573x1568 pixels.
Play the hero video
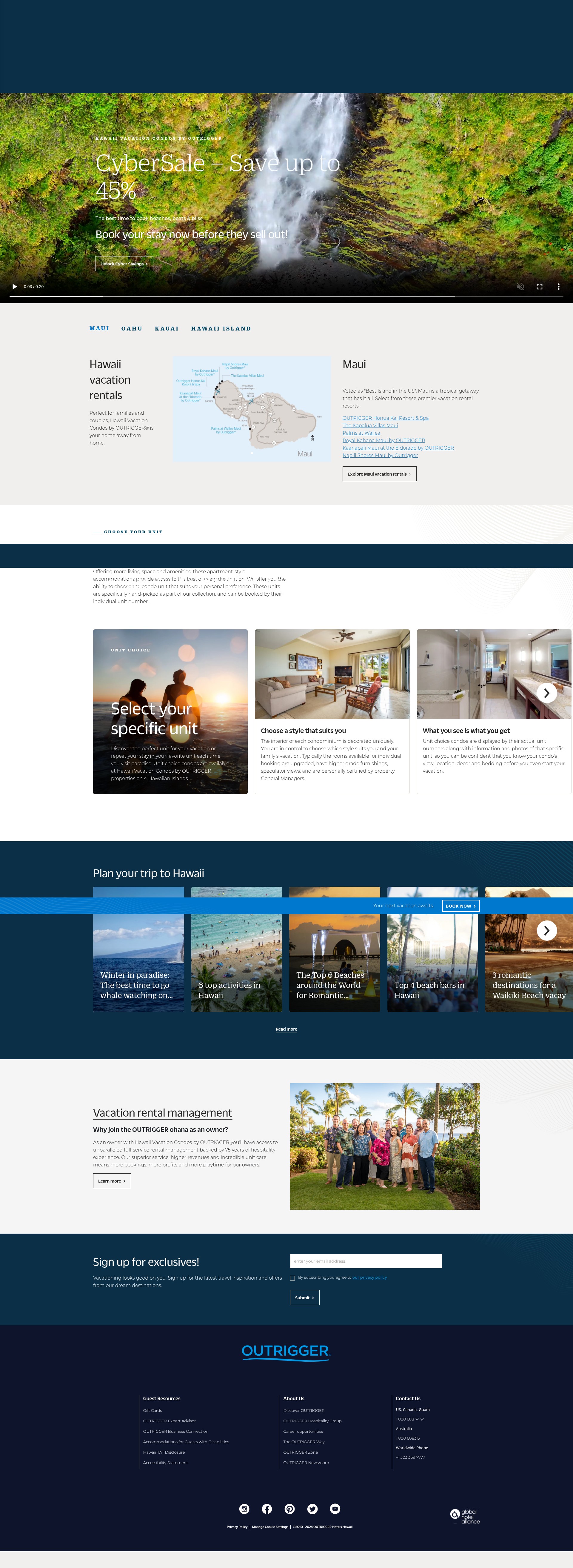point(15,287)
